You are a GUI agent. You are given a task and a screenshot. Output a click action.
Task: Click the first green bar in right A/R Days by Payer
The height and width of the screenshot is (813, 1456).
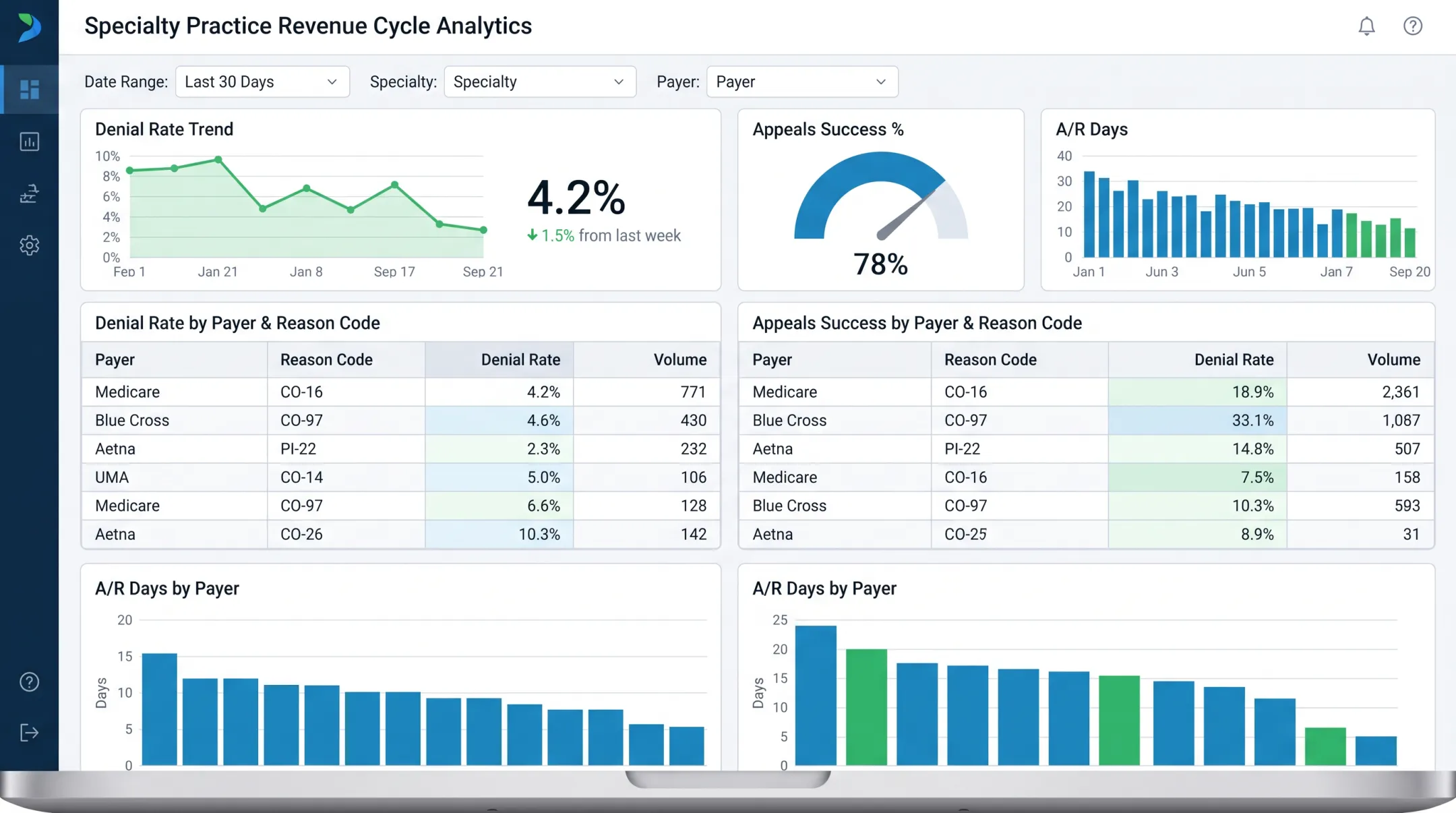click(x=866, y=707)
